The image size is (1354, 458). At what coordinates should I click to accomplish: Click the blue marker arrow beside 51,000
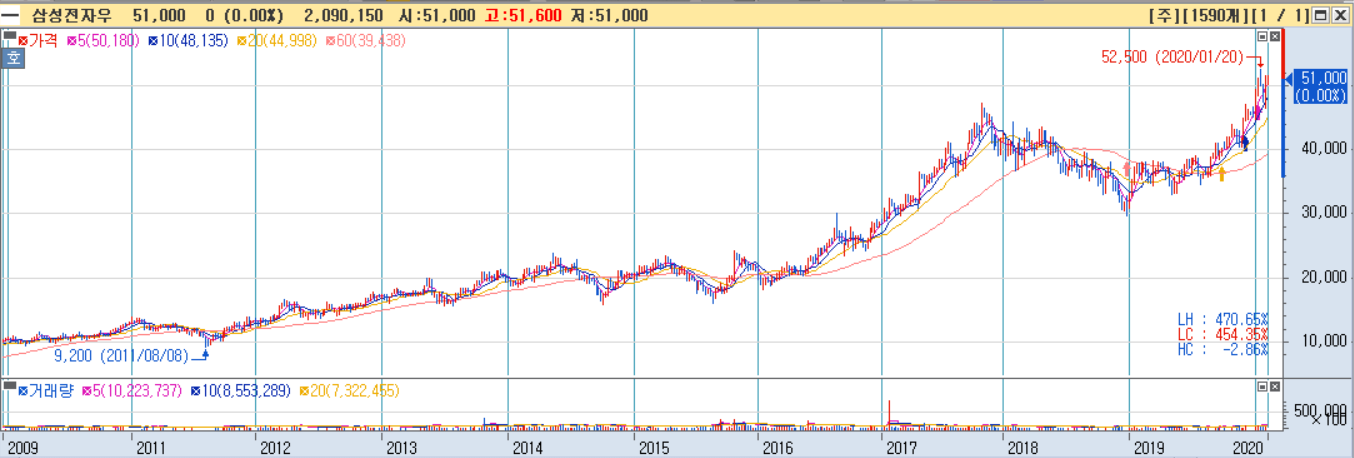point(1287,77)
